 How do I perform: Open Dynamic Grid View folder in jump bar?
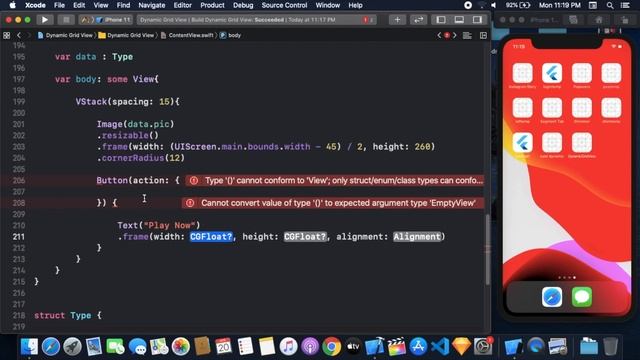[x=126, y=36]
